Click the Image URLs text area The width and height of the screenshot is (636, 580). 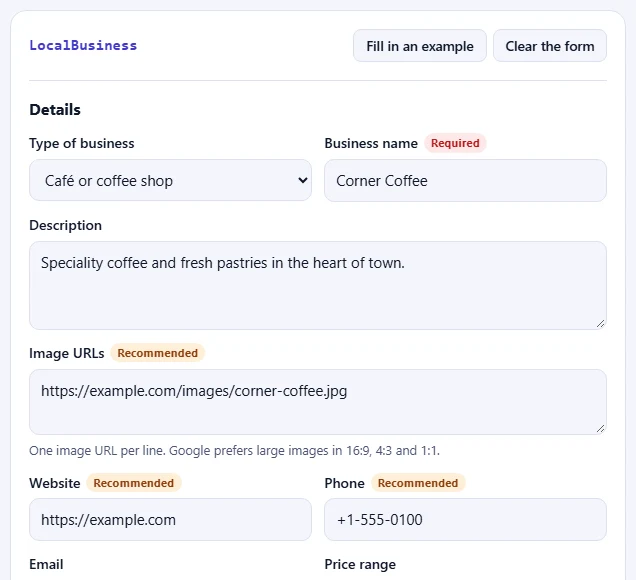tap(318, 402)
